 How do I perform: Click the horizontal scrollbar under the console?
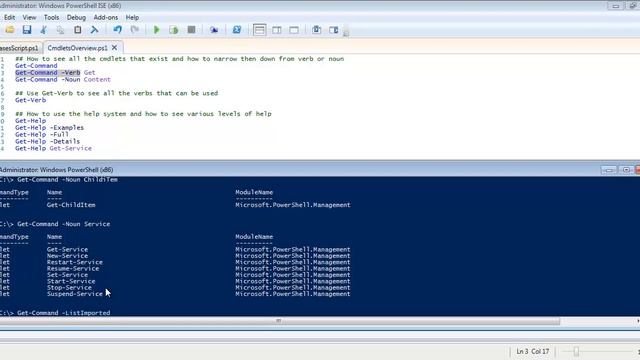click(279, 321)
